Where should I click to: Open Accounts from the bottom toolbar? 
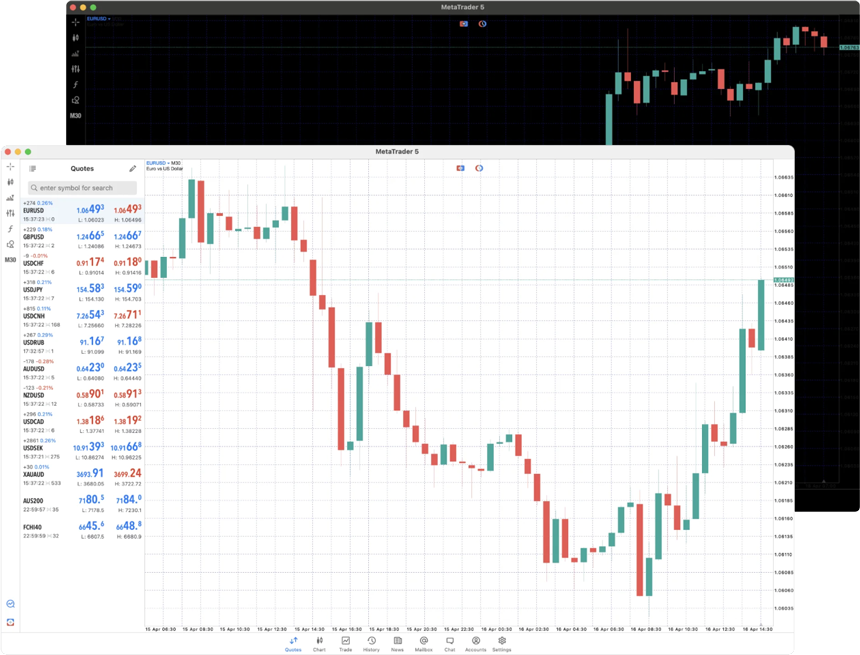tap(475, 642)
